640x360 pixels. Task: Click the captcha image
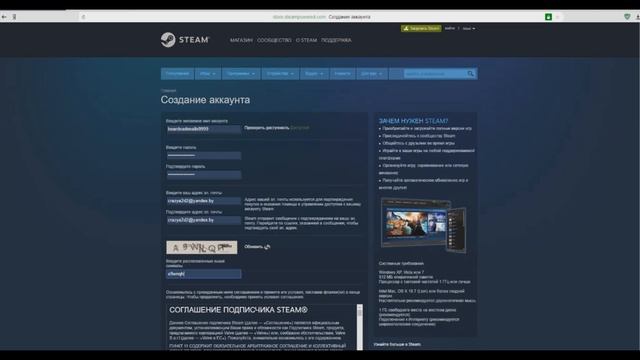[202, 247]
